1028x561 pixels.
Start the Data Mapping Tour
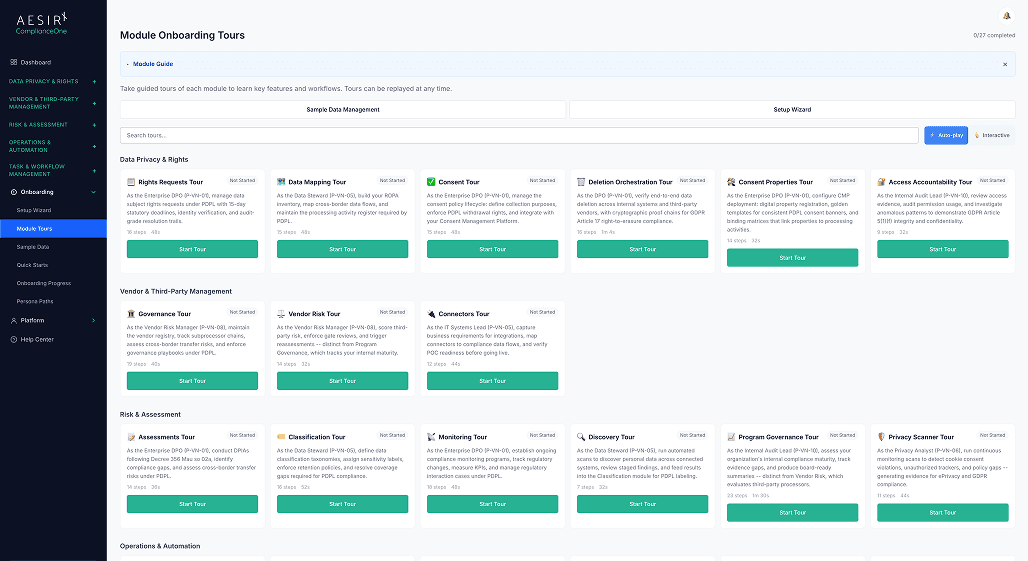coord(342,249)
